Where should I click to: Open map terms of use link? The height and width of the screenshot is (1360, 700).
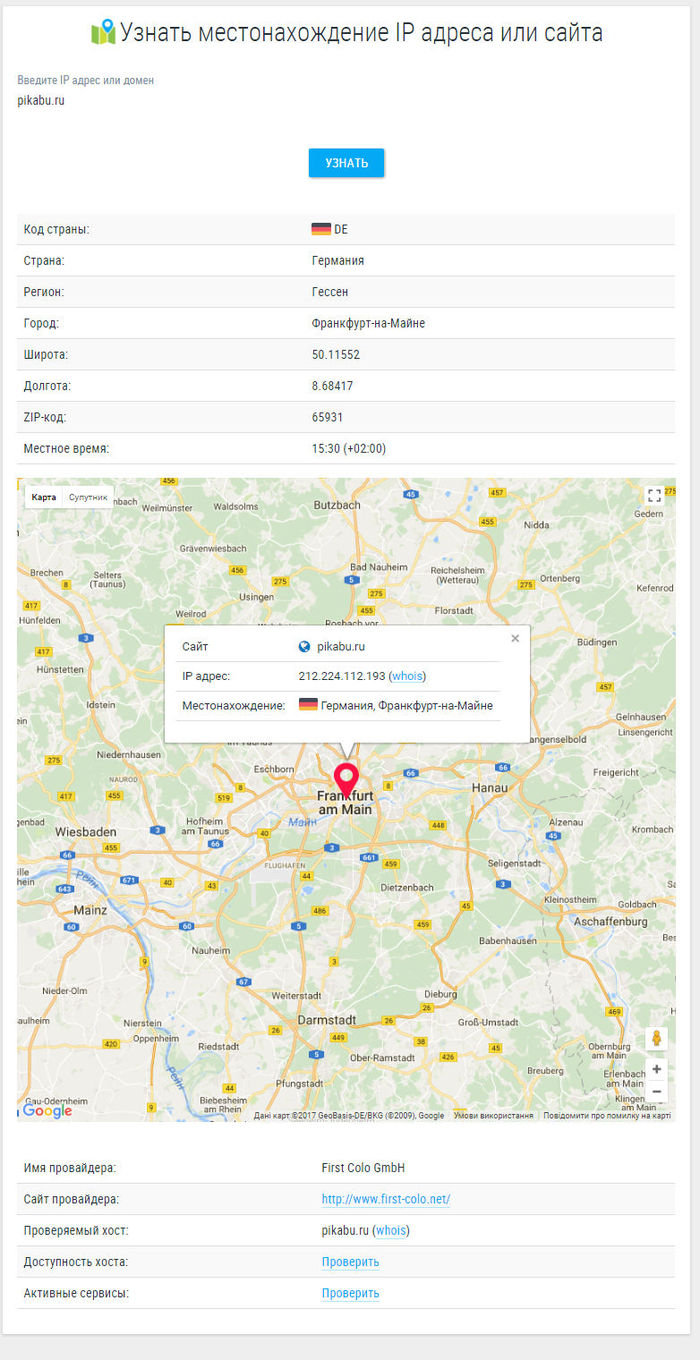(493, 1115)
